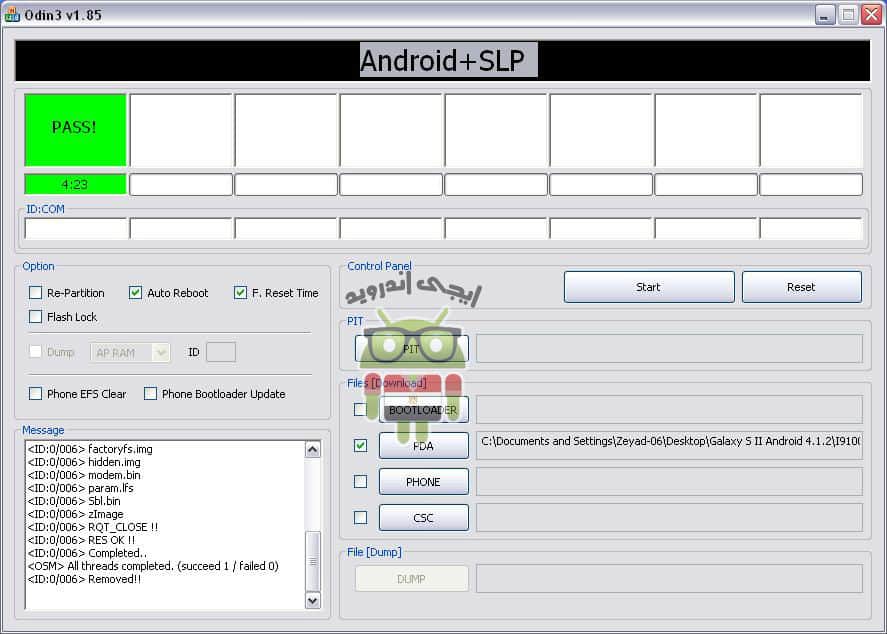Tick the Dump checkbox

tap(36, 352)
